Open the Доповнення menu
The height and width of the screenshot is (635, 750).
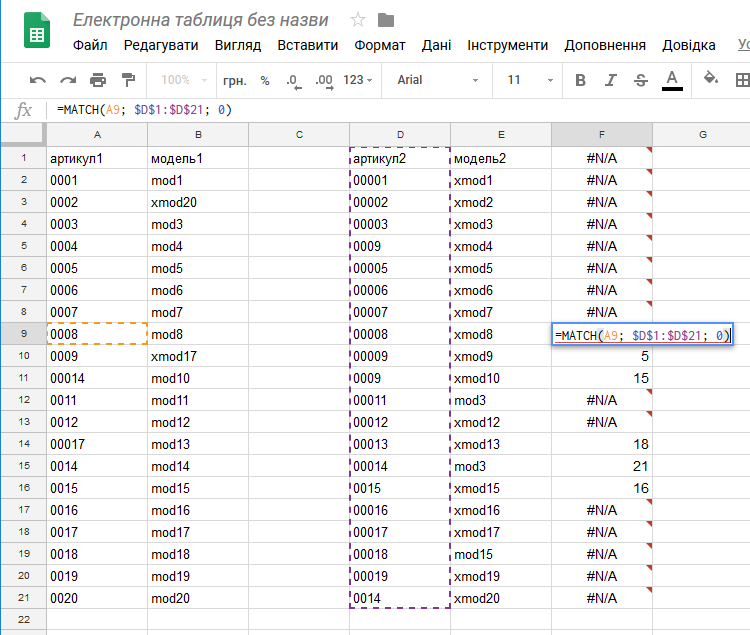pyautogui.click(x=605, y=45)
